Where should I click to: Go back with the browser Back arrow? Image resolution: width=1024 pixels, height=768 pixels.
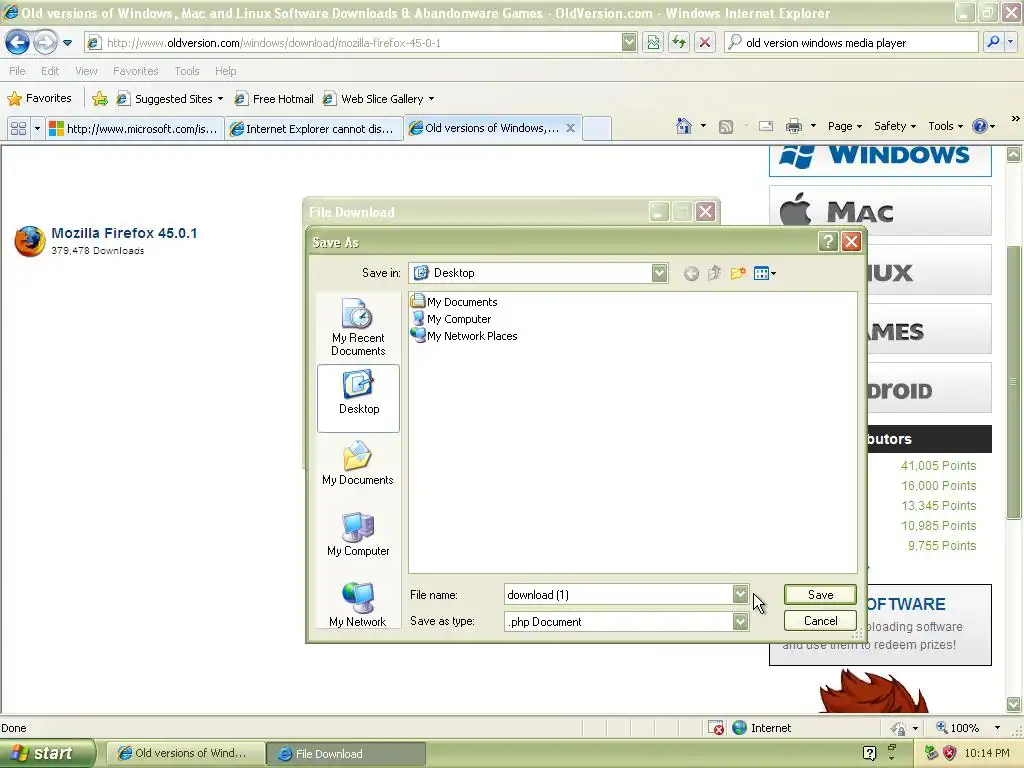(17, 43)
